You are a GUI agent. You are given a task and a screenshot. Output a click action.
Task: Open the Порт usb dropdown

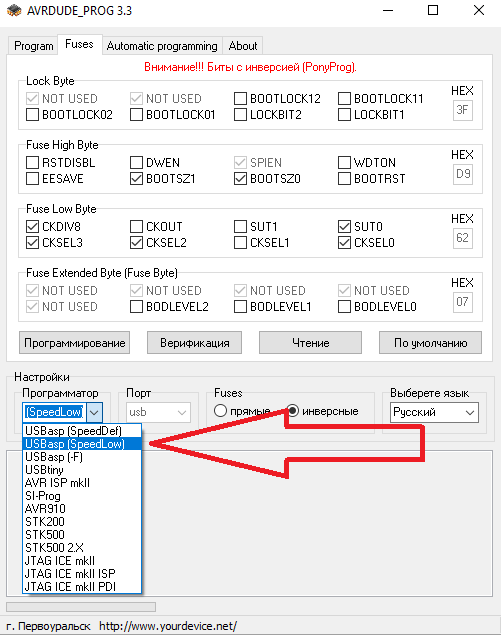click(x=158, y=413)
